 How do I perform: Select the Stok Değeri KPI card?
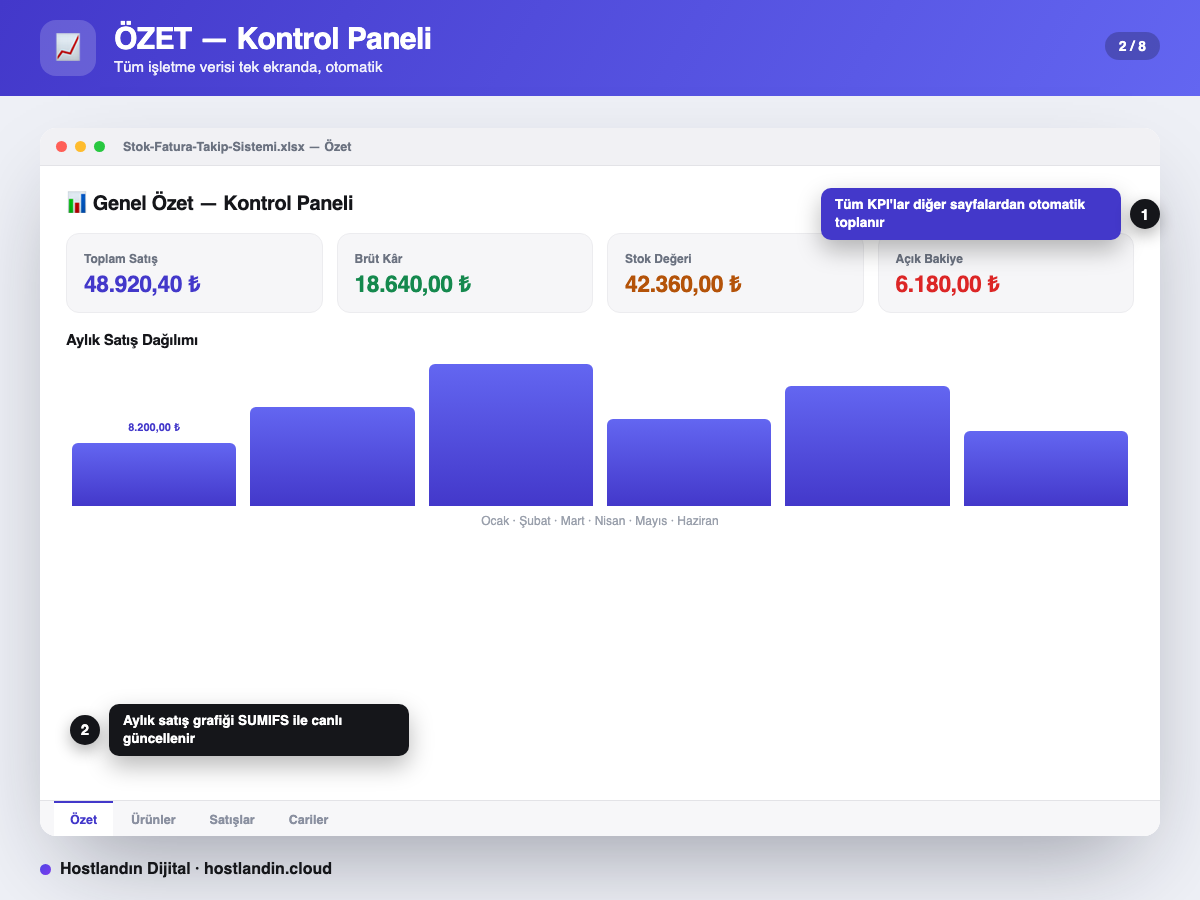[735, 273]
